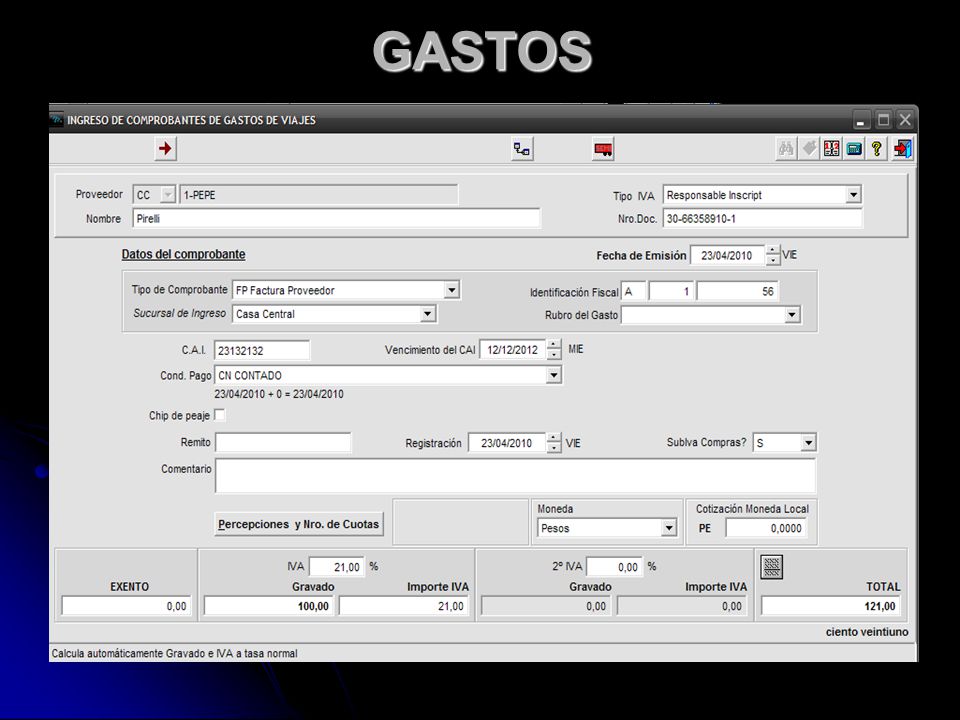
Task: Click the grayed tag icon in toolbar
Action: [x=809, y=149]
